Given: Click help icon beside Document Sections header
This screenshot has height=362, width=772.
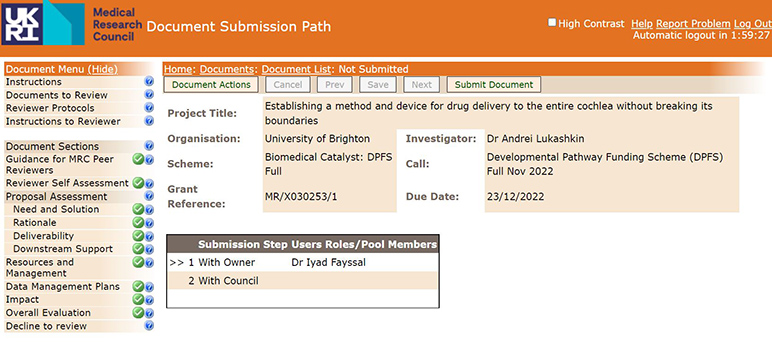Looking at the screenshot, I should (x=149, y=146).
